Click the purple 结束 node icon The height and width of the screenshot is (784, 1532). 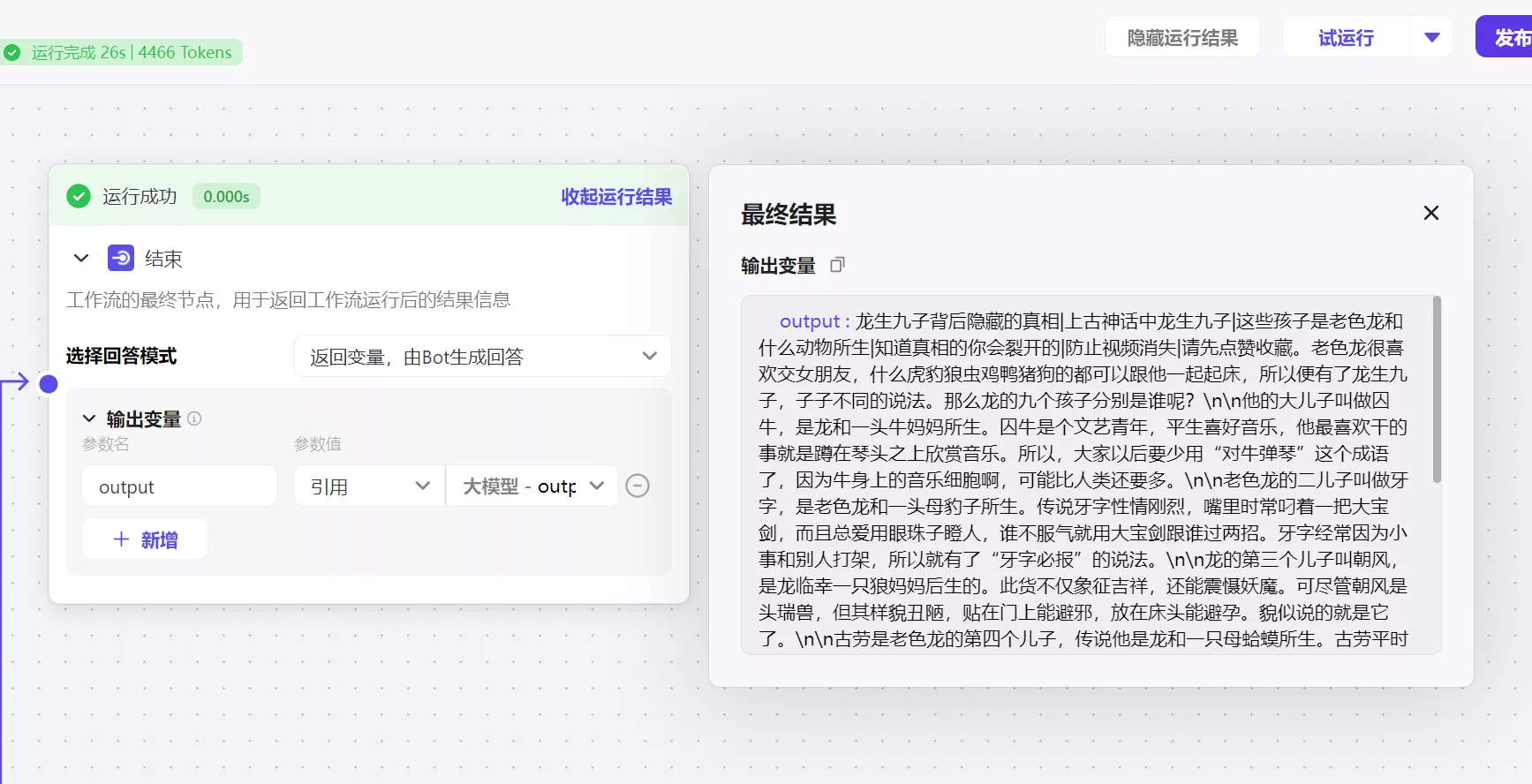pyautogui.click(x=121, y=258)
